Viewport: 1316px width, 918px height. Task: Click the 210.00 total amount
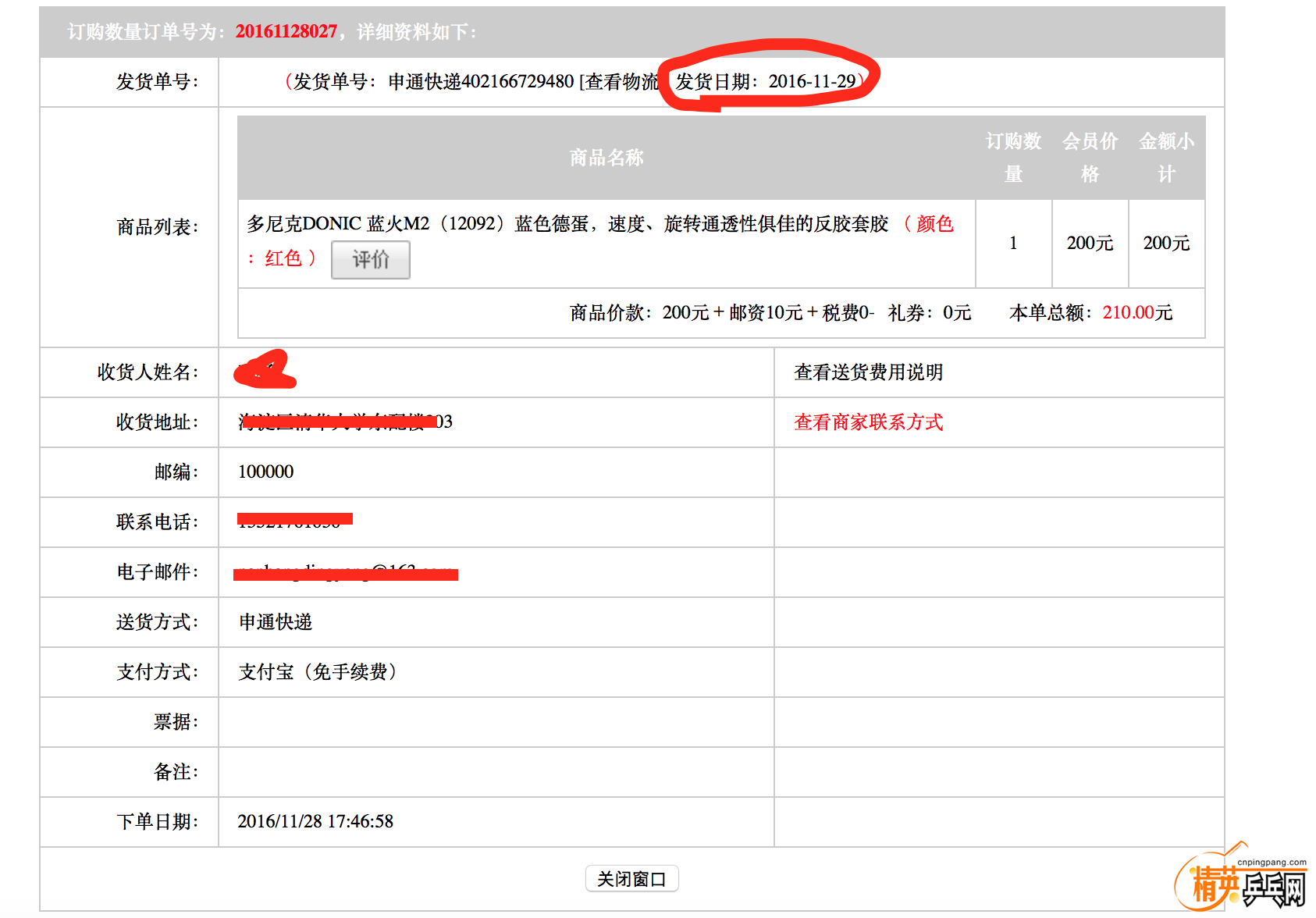tap(1128, 313)
